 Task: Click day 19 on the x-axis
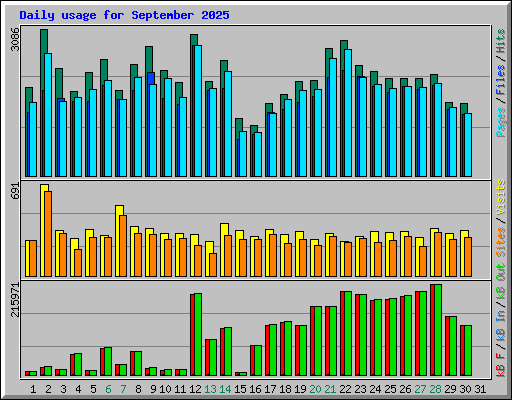pyautogui.click(x=300, y=389)
